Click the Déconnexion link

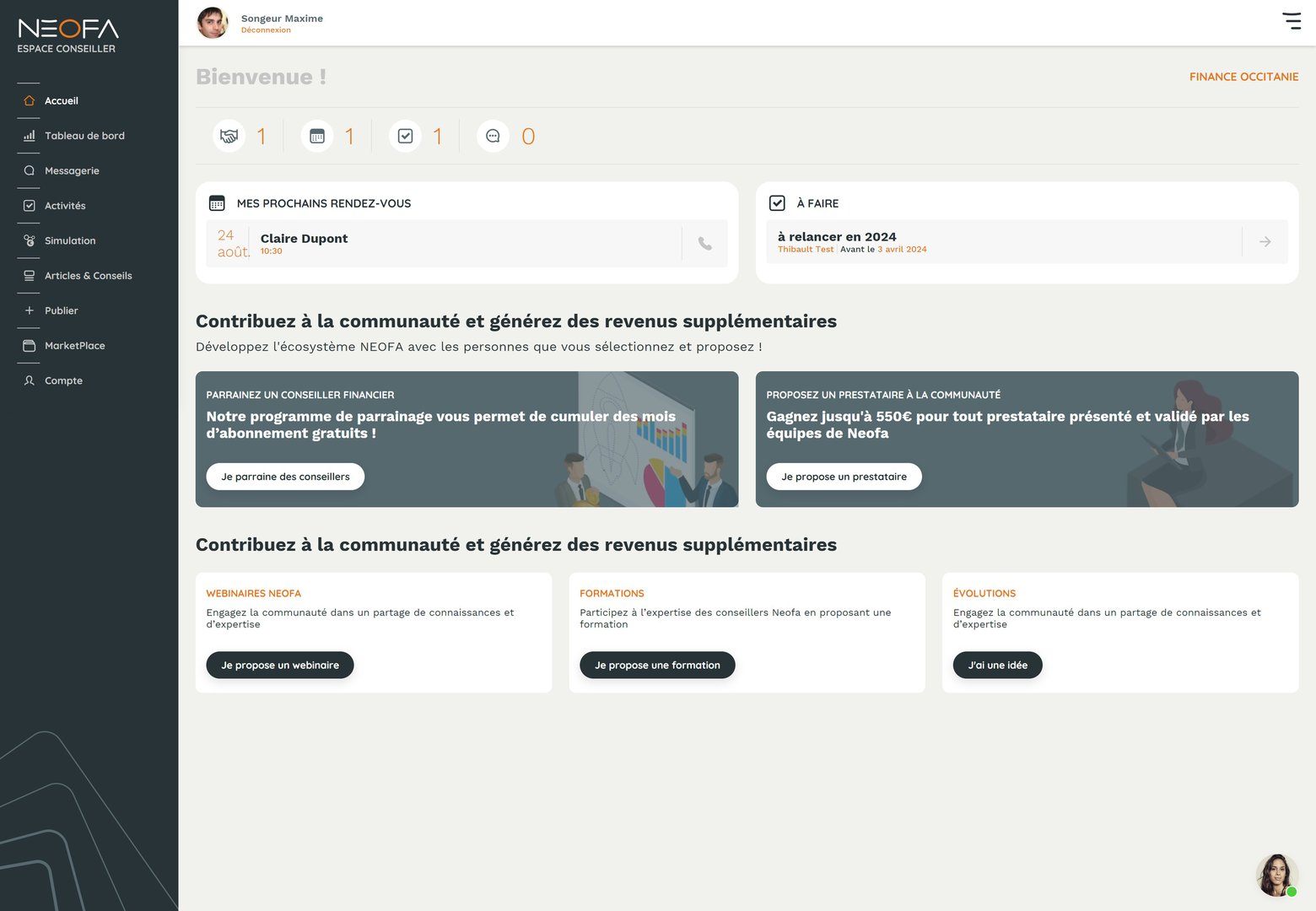(x=266, y=30)
